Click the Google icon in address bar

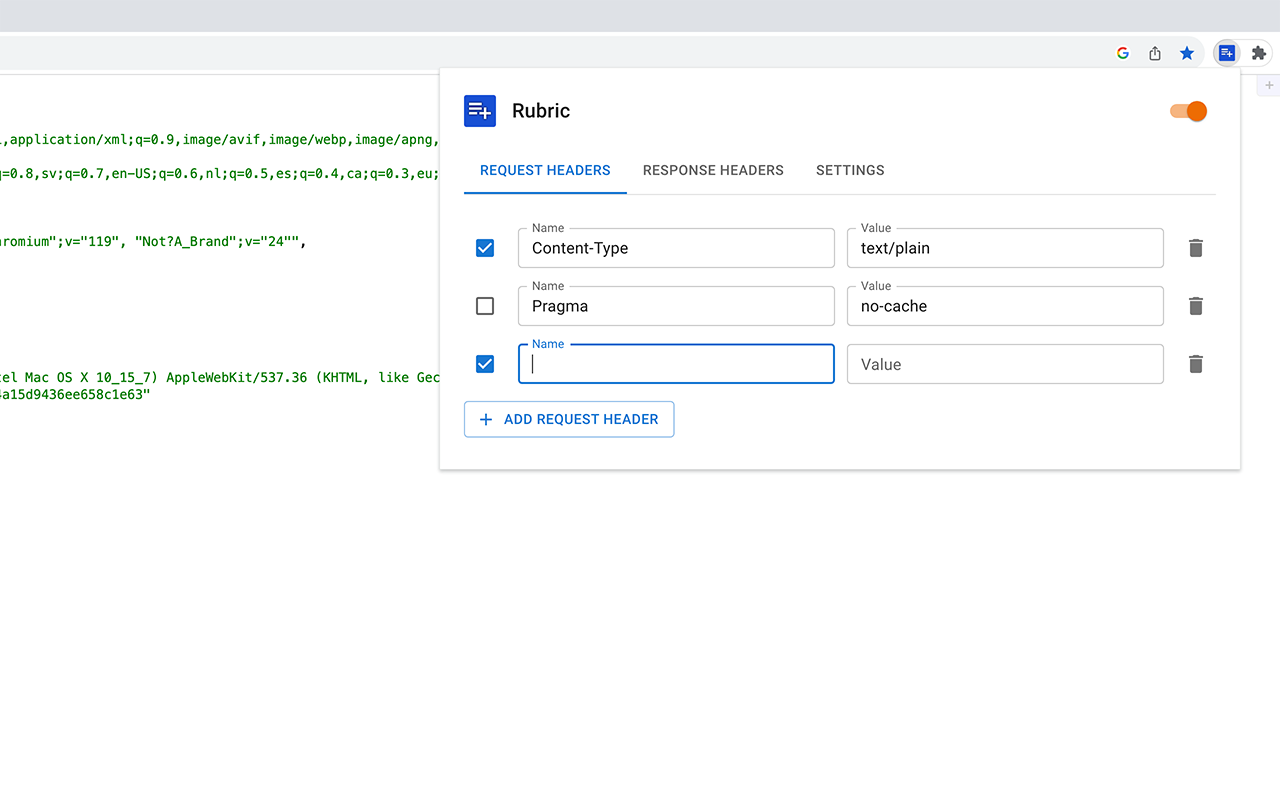[1123, 53]
